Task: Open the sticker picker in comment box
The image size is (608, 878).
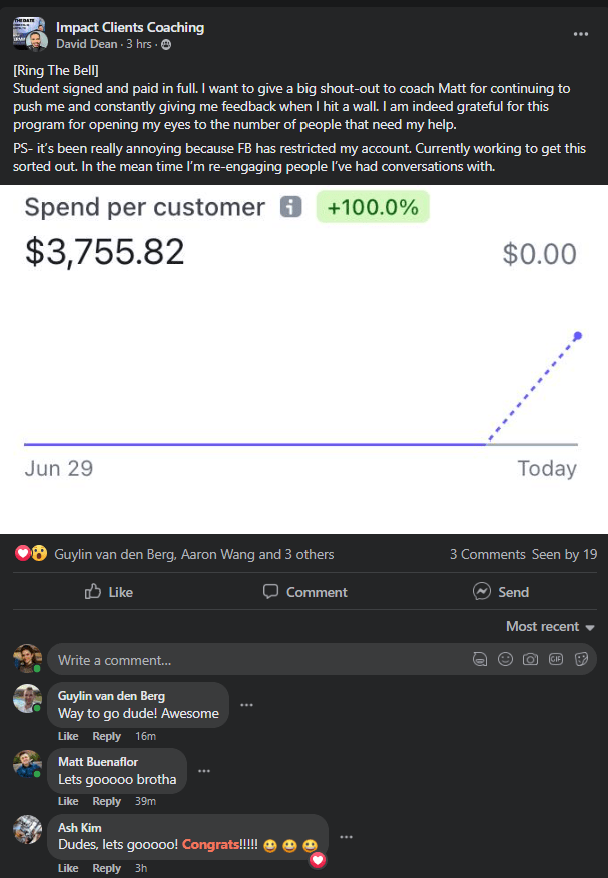Action: click(x=581, y=660)
